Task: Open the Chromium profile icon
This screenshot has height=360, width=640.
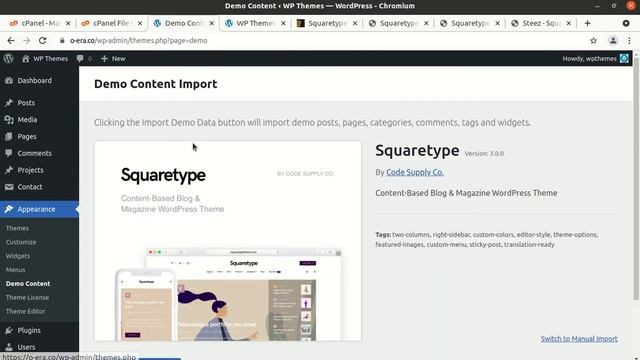Action: tap(613, 40)
